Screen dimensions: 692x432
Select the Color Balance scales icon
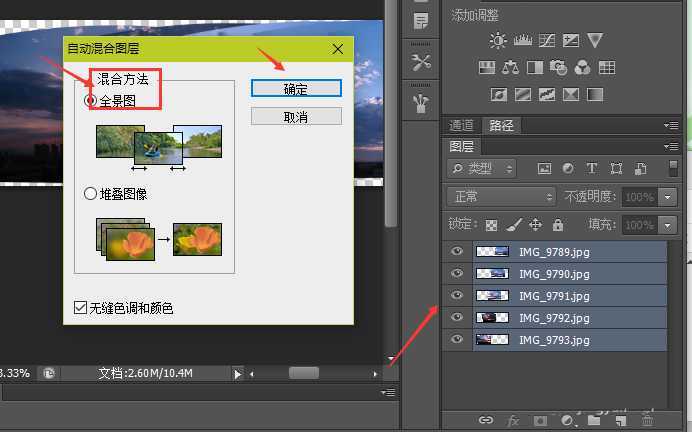click(511, 68)
